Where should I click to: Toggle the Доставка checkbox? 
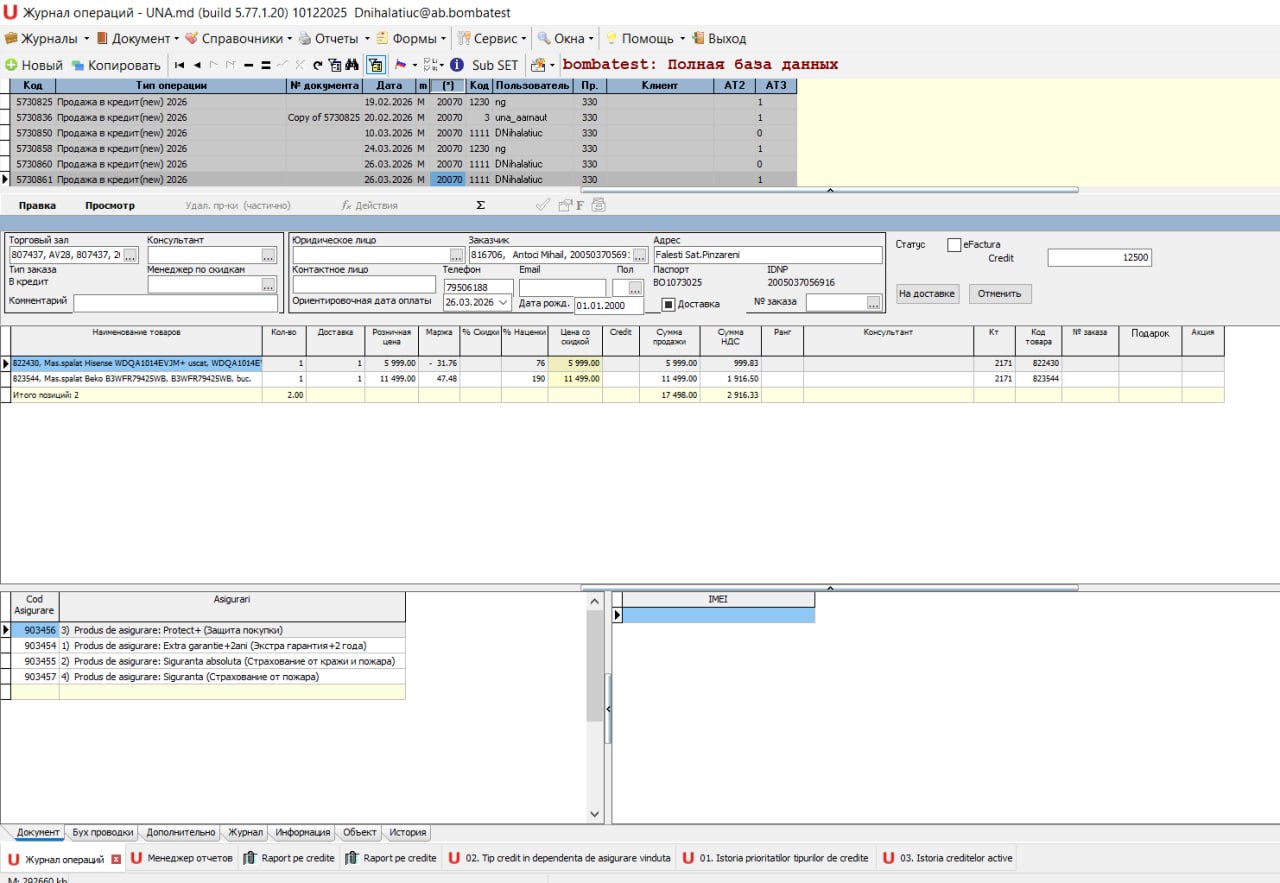668,304
